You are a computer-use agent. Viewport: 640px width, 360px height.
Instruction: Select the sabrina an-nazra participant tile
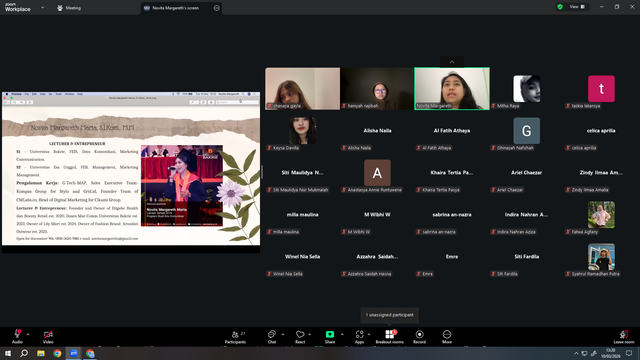(452, 215)
